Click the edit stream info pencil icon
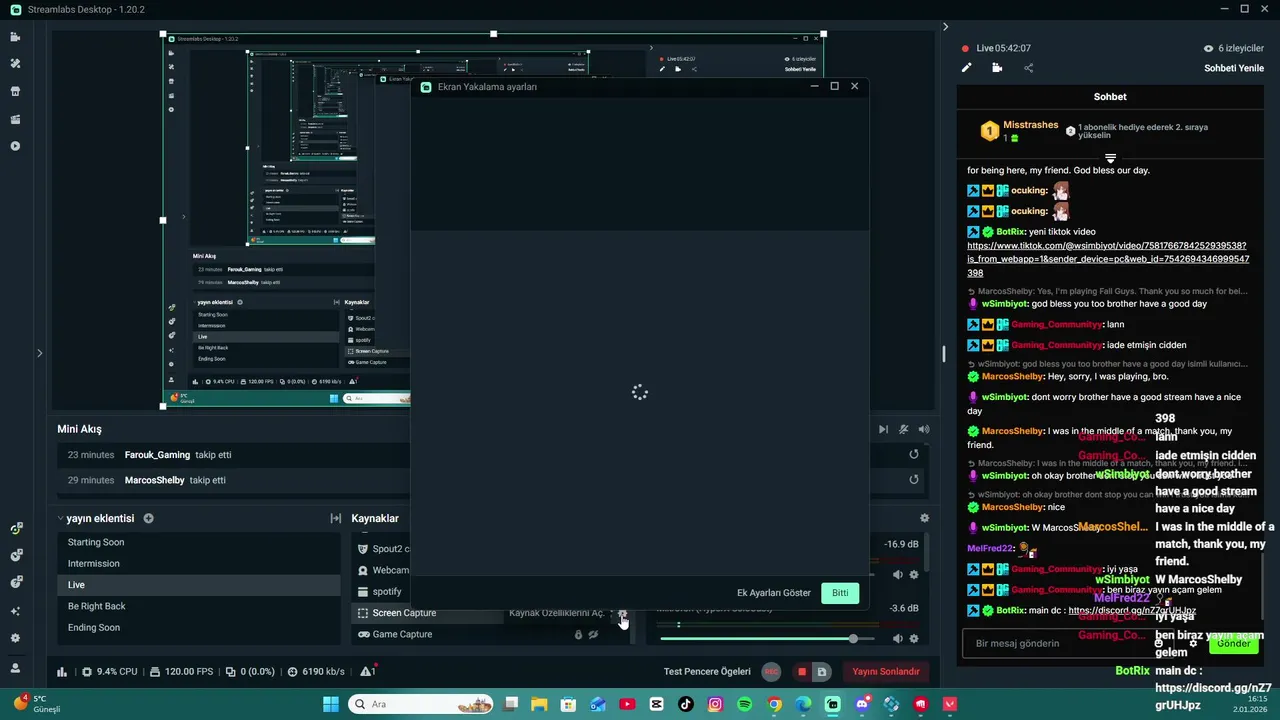 967,68
